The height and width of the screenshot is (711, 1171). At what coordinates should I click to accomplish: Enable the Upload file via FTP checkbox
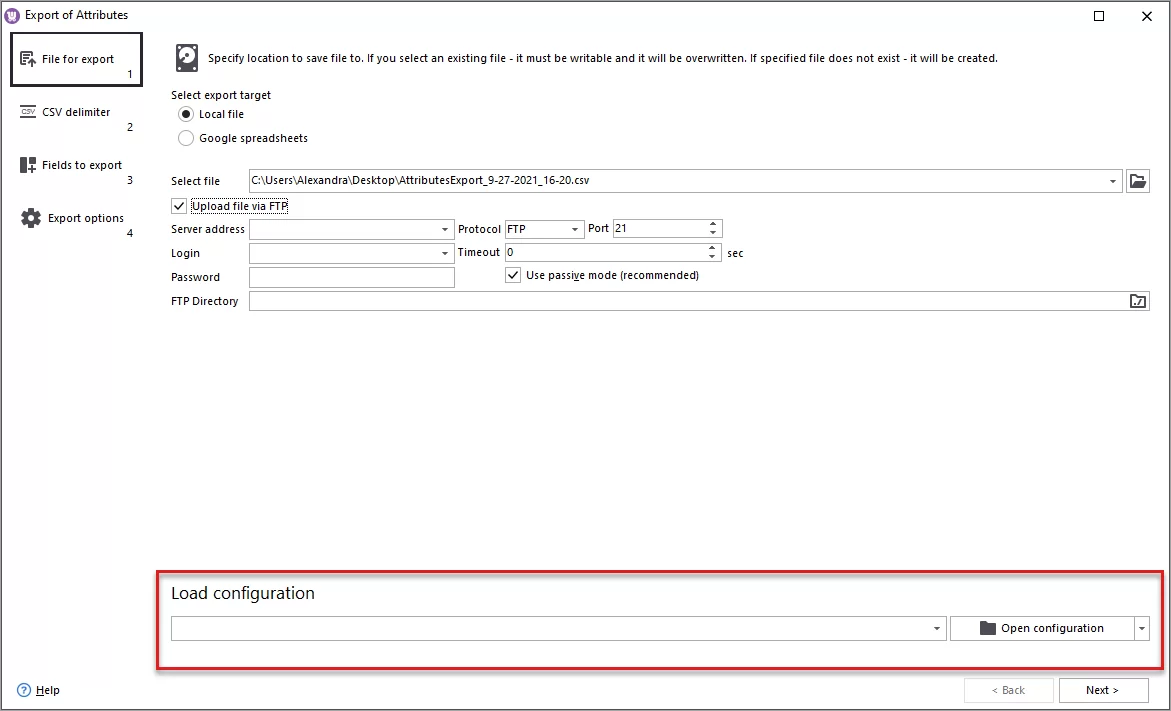pyautogui.click(x=178, y=205)
